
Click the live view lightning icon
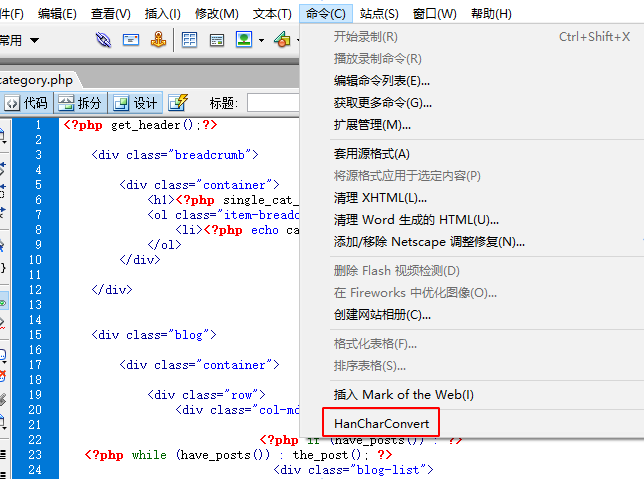tap(178, 102)
